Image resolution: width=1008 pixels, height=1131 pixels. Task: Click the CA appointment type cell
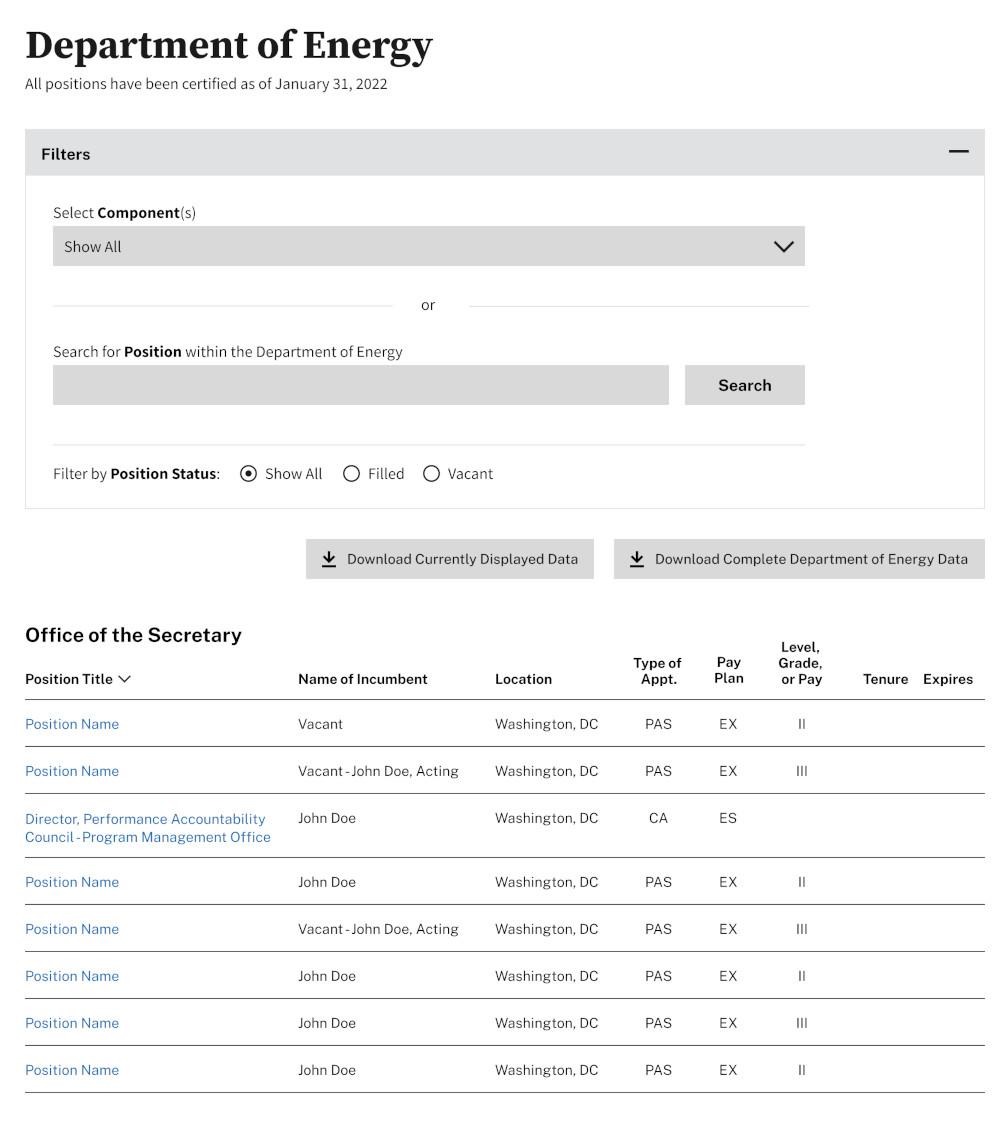(658, 818)
